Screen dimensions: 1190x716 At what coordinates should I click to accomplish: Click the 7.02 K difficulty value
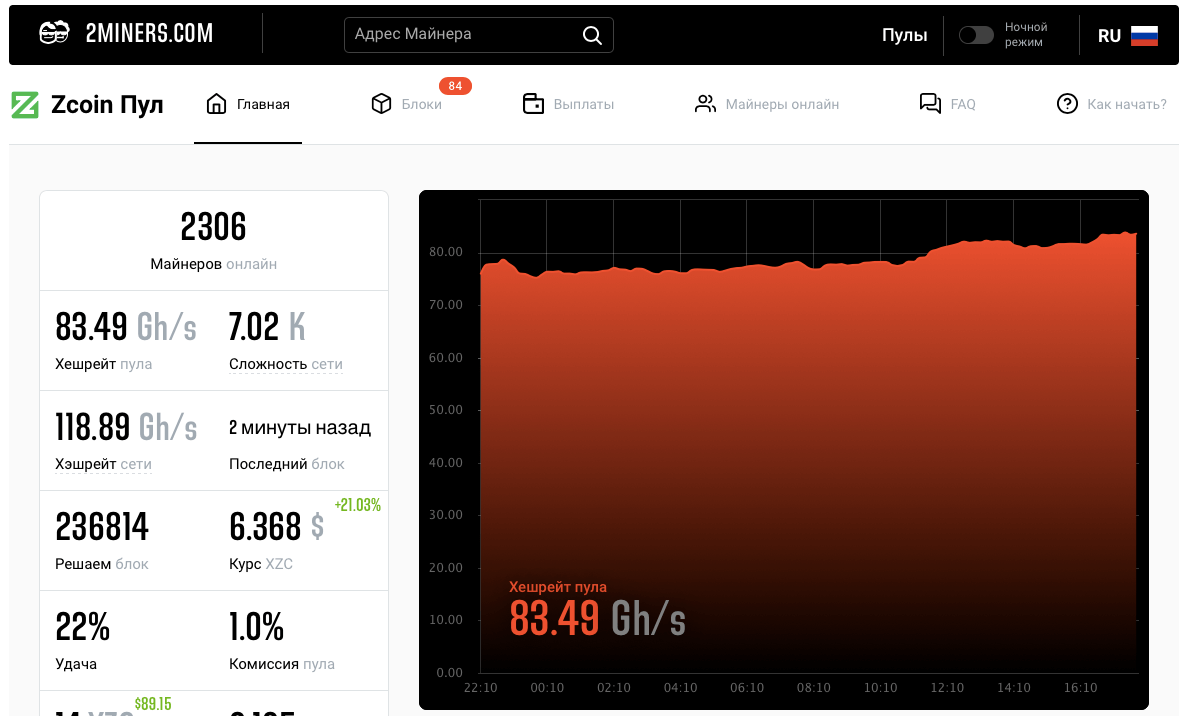tap(267, 327)
